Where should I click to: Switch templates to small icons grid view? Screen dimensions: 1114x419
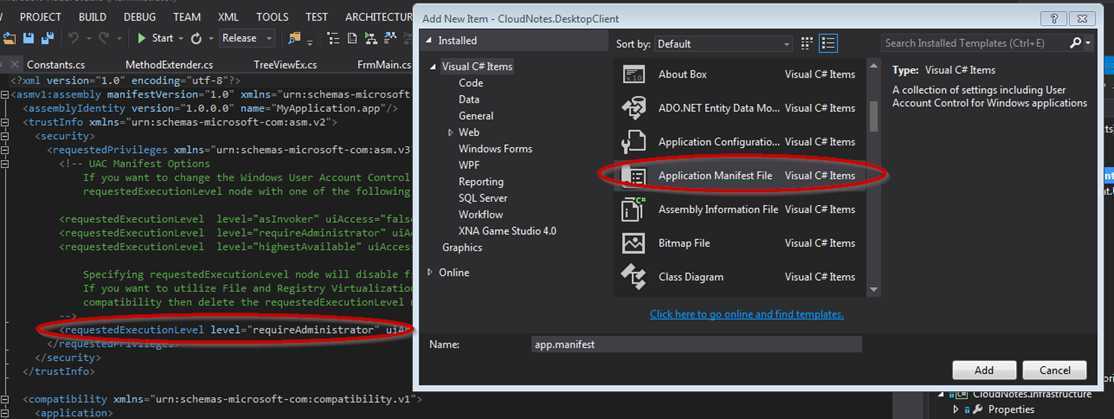(806, 43)
